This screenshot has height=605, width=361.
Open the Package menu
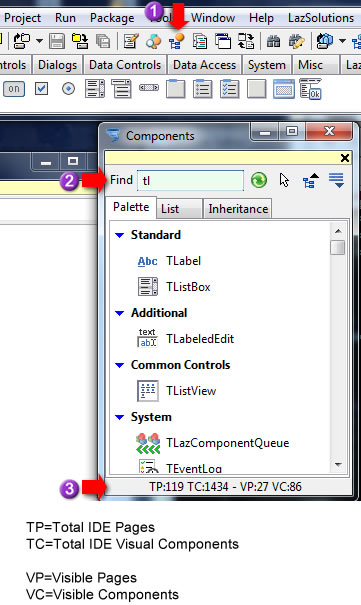(x=112, y=18)
